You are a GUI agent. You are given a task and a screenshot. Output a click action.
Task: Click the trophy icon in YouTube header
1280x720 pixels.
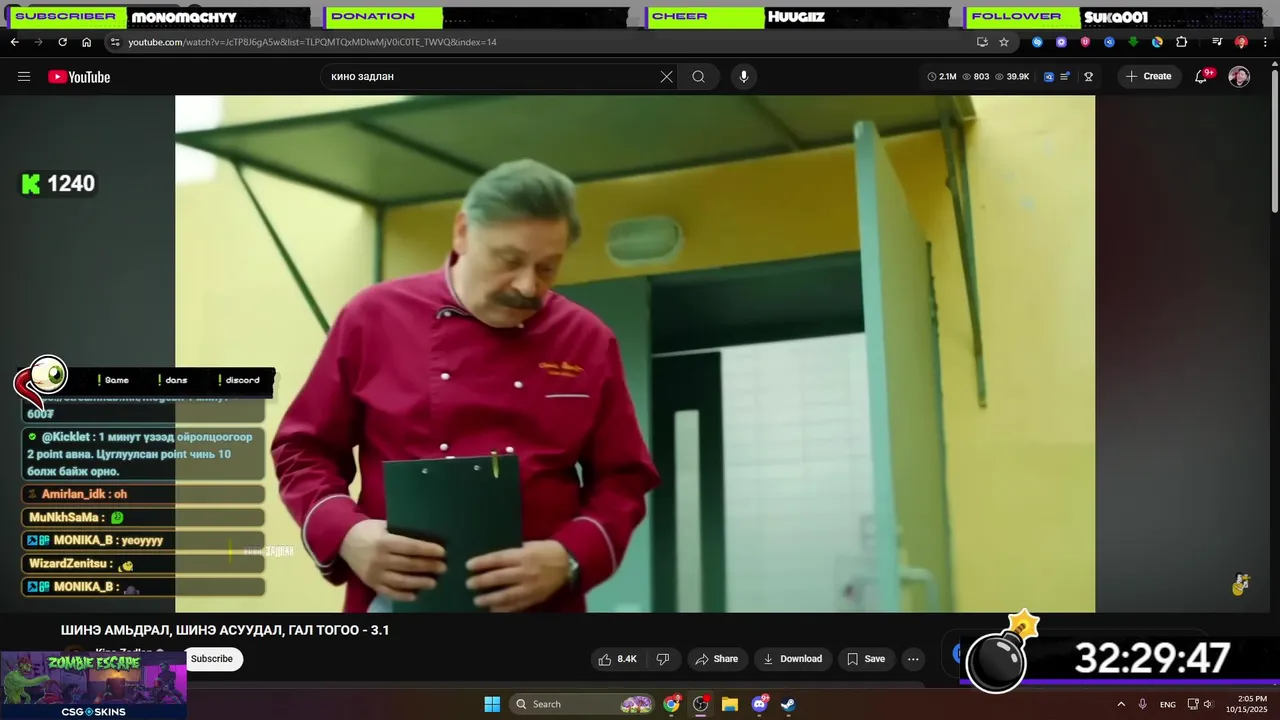pyautogui.click(x=1088, y=76)
